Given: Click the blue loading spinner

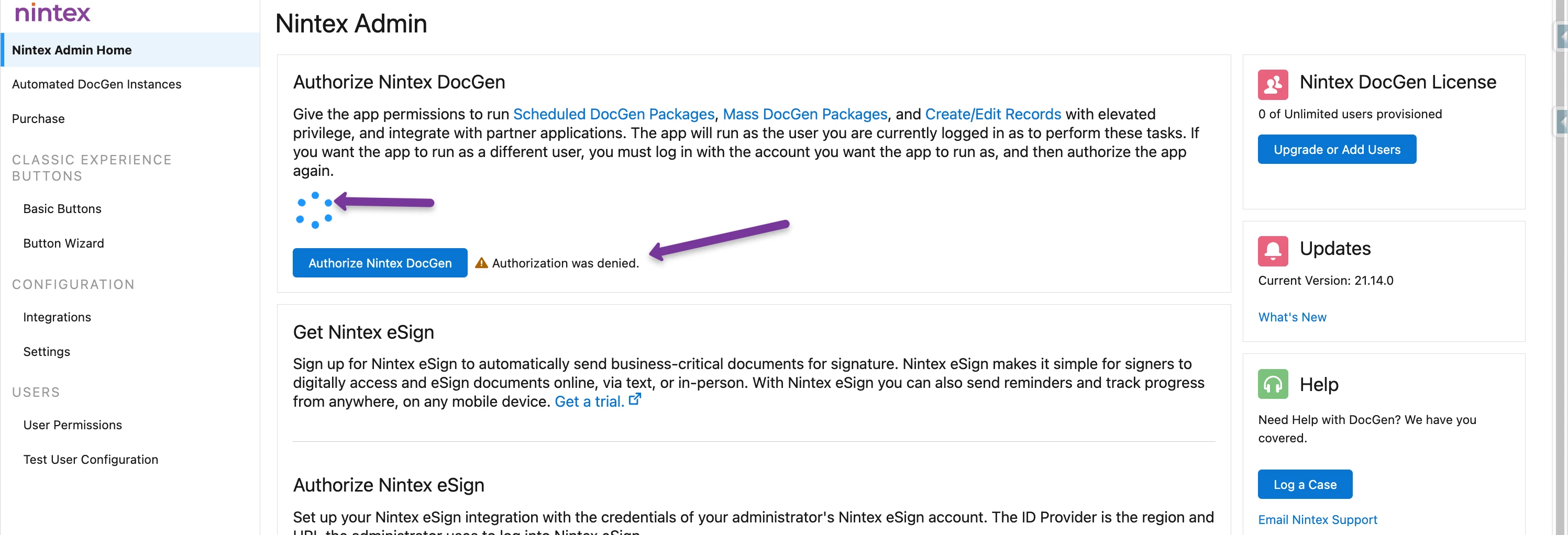Looking at the screenshot, I should tap(314, 210).
